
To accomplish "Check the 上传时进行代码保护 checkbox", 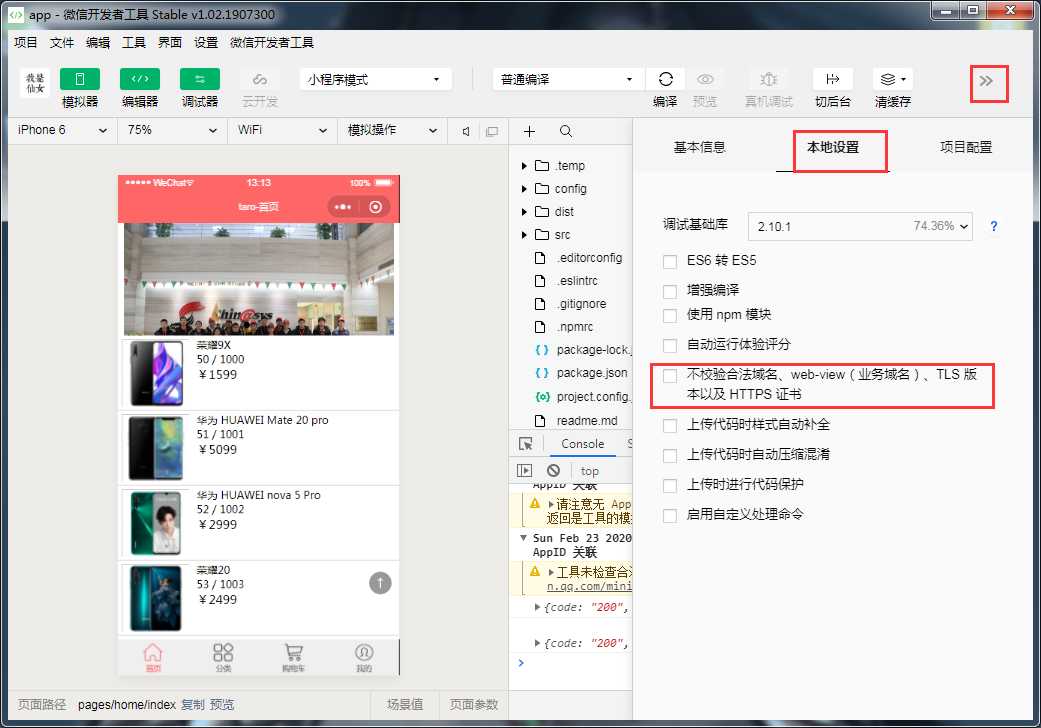I will coord(670,486).
